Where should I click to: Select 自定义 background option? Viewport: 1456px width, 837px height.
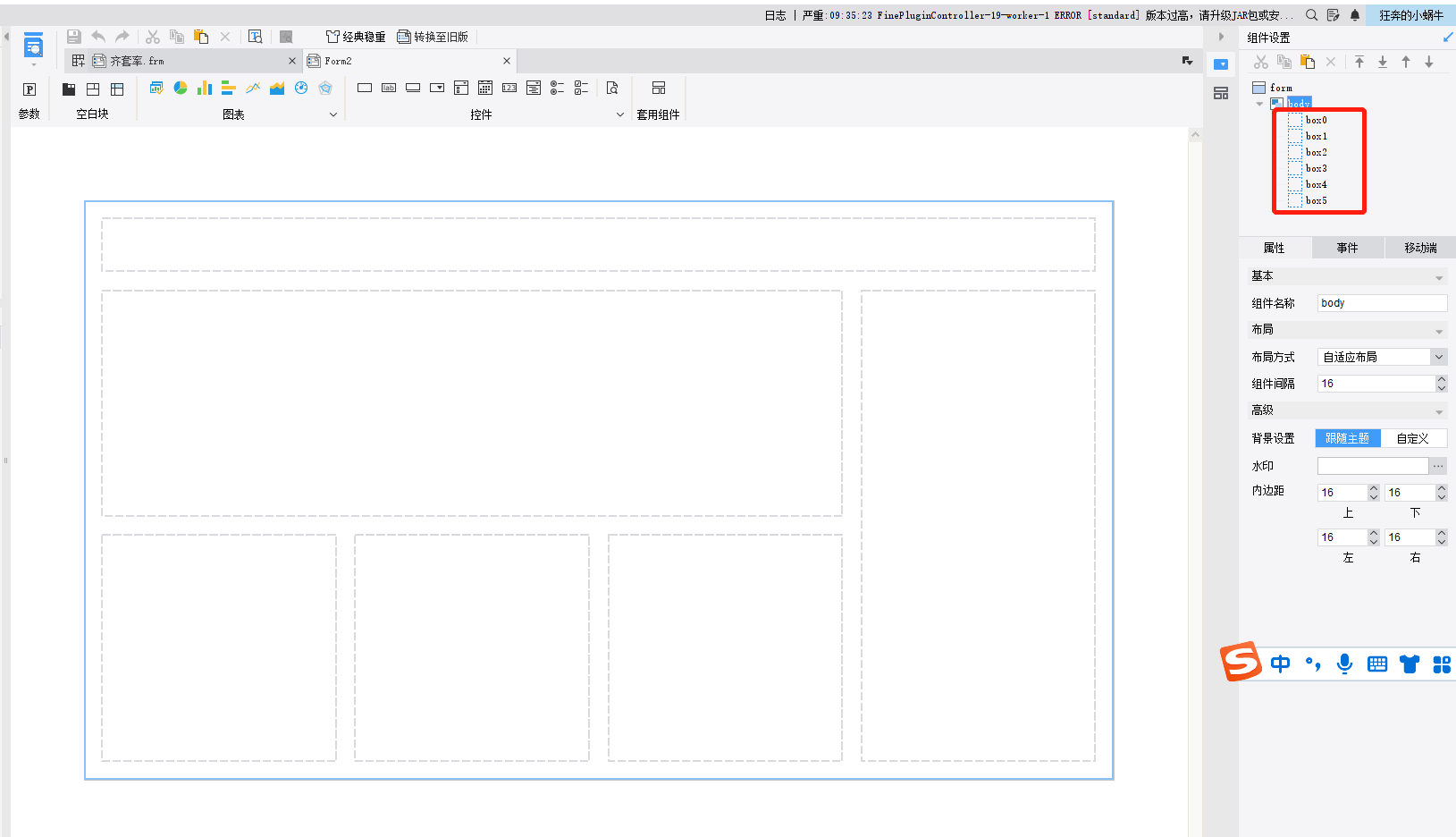tap(1413, 438)
